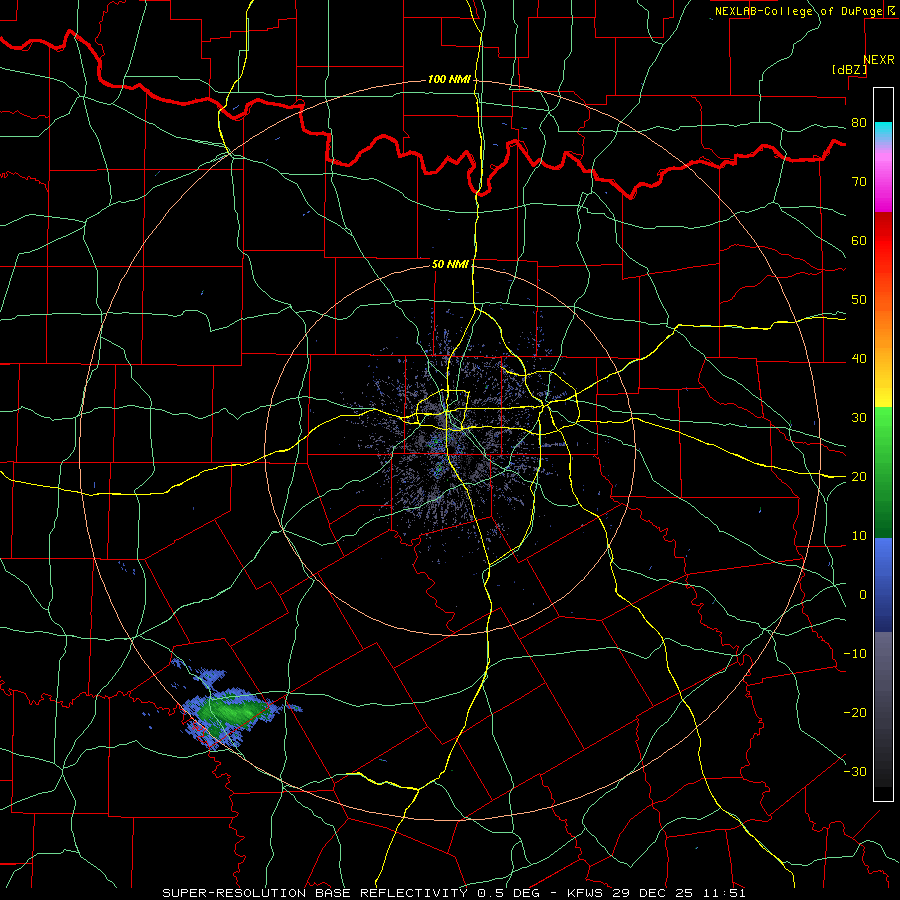Click the NEXLAB-College of DuPage title text

[x=801, y=11]
